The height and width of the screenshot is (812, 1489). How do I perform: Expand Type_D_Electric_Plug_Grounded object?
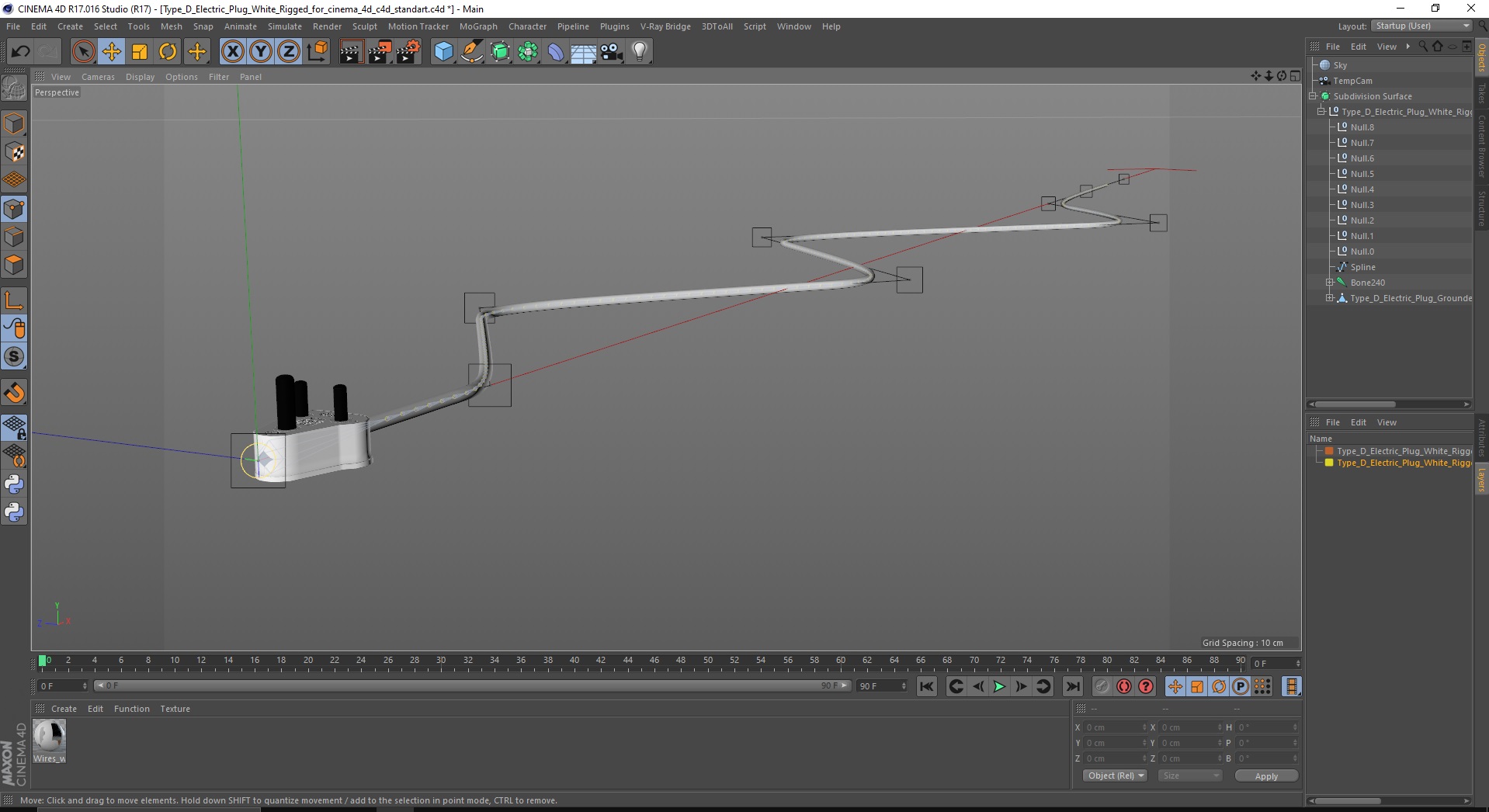click(1329, 298)
